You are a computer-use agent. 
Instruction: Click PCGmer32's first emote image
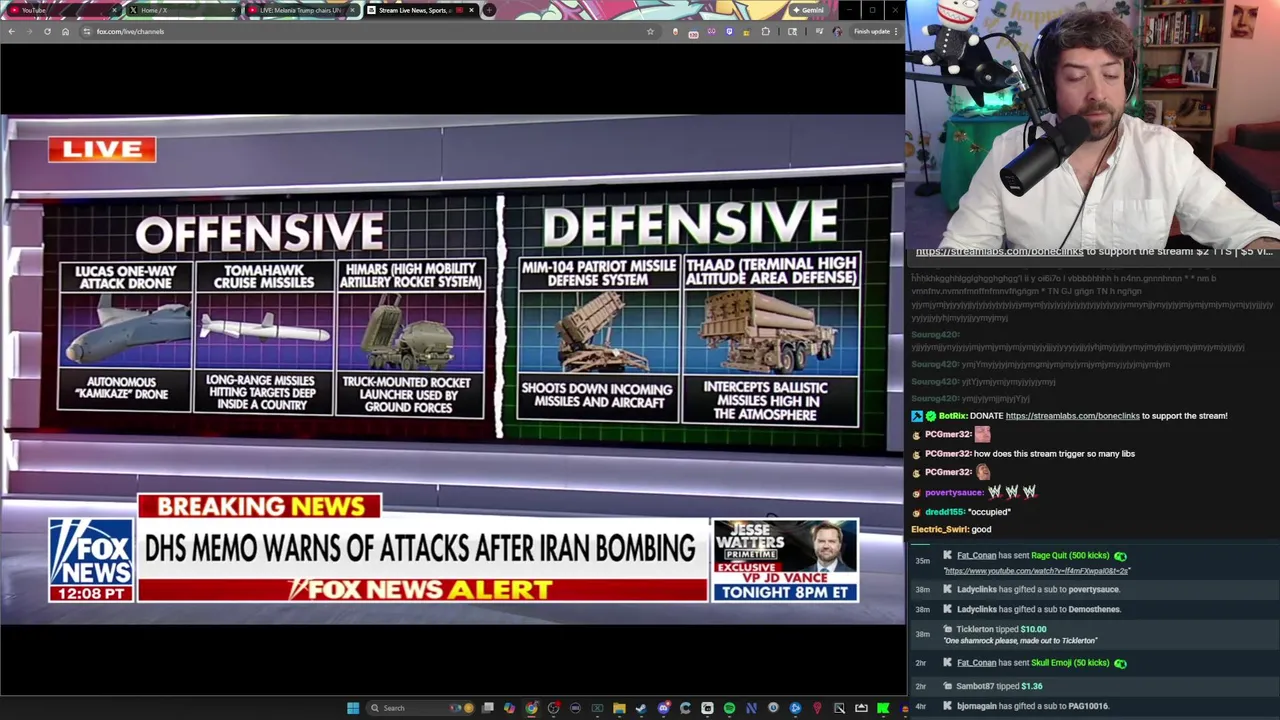pyautogui.click(x=982, y=434)
